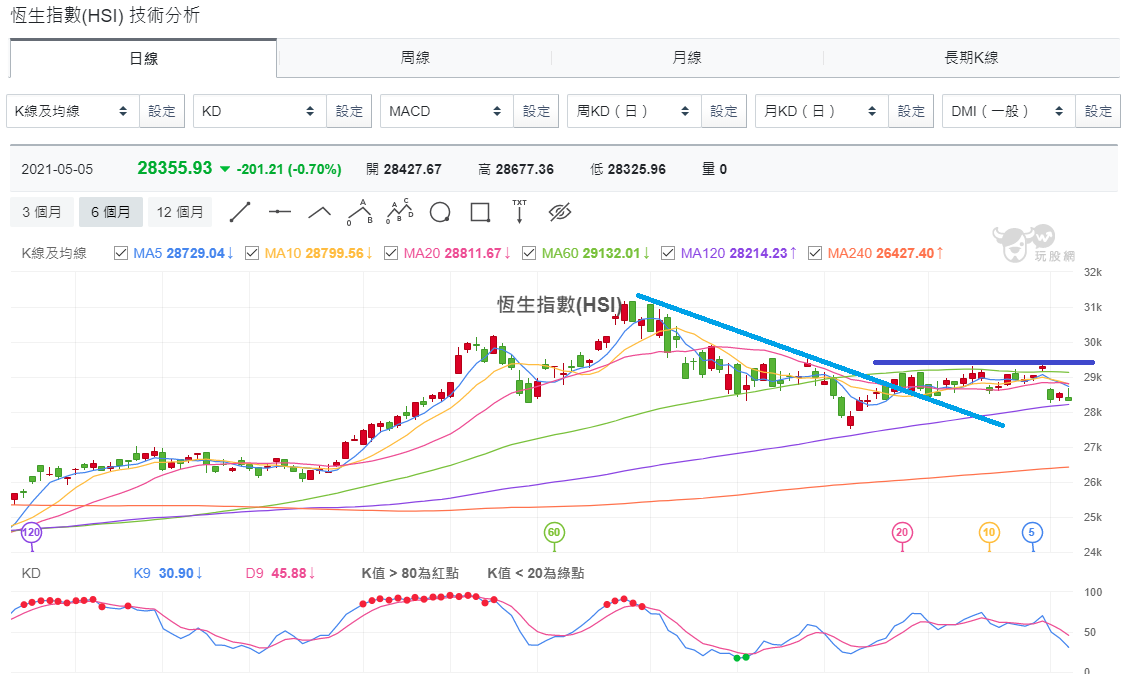This screenshot has height=674, width=1126.
Task: Open the 月KD(日) indicator dropdown
Action: pyautogui.click(x=822, y=111)
